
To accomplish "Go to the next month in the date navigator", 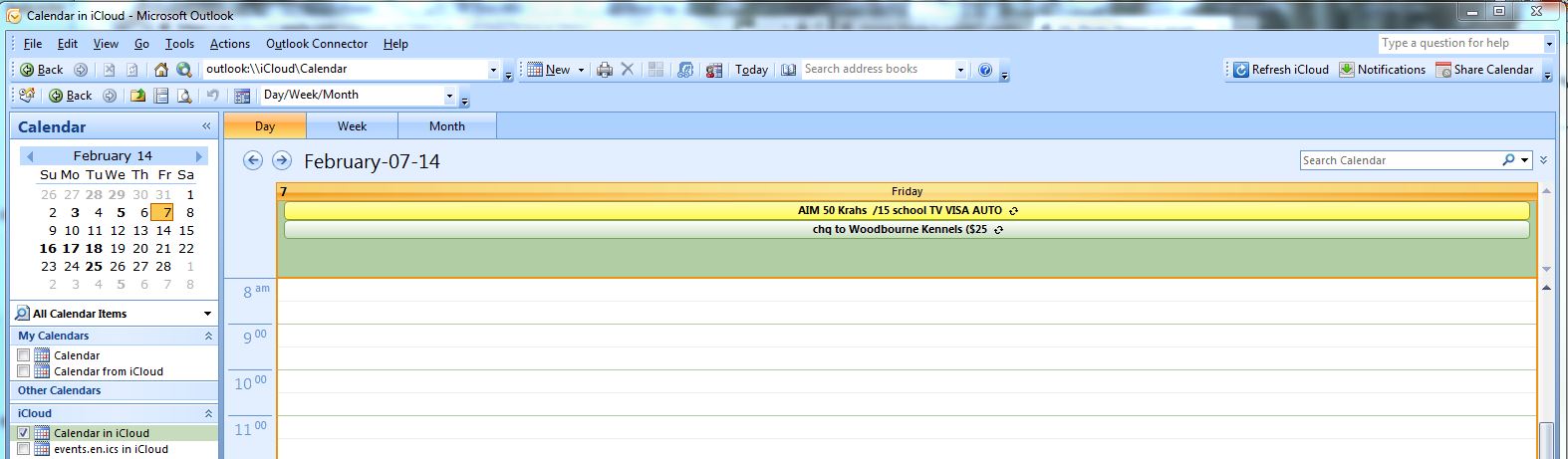I will [199, 156].
